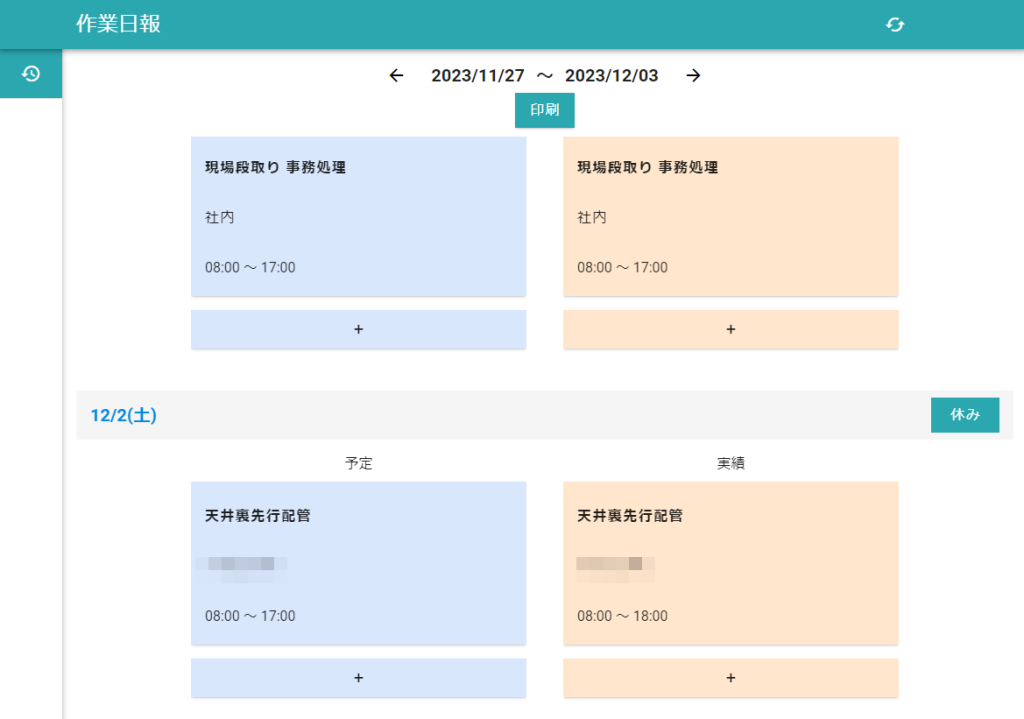The image size is (1024, 719).
Task: Open the orange 現場段取り 事務処理 actual card
Action: (730, 216)
